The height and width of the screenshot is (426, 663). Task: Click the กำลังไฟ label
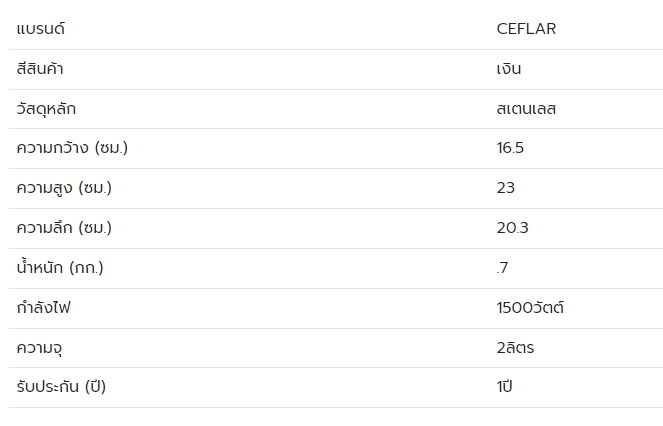click(44, 308)
